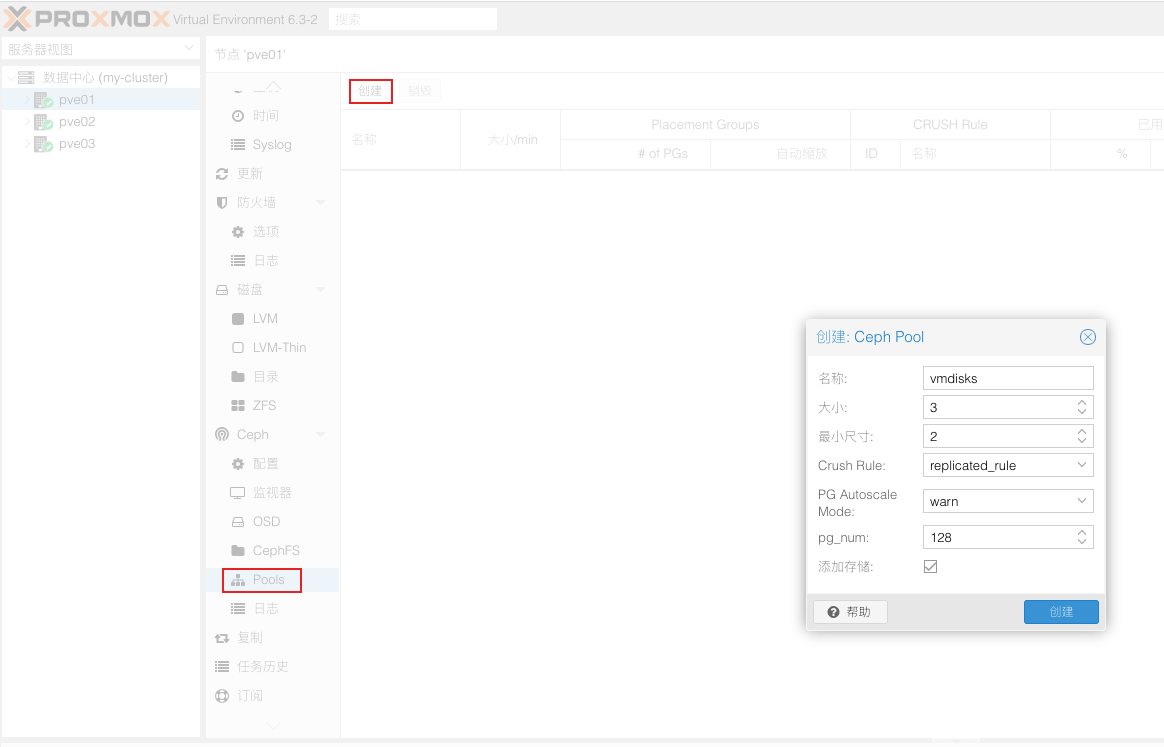Click the blue 创建 dialog button

(x=1061, y=612)
